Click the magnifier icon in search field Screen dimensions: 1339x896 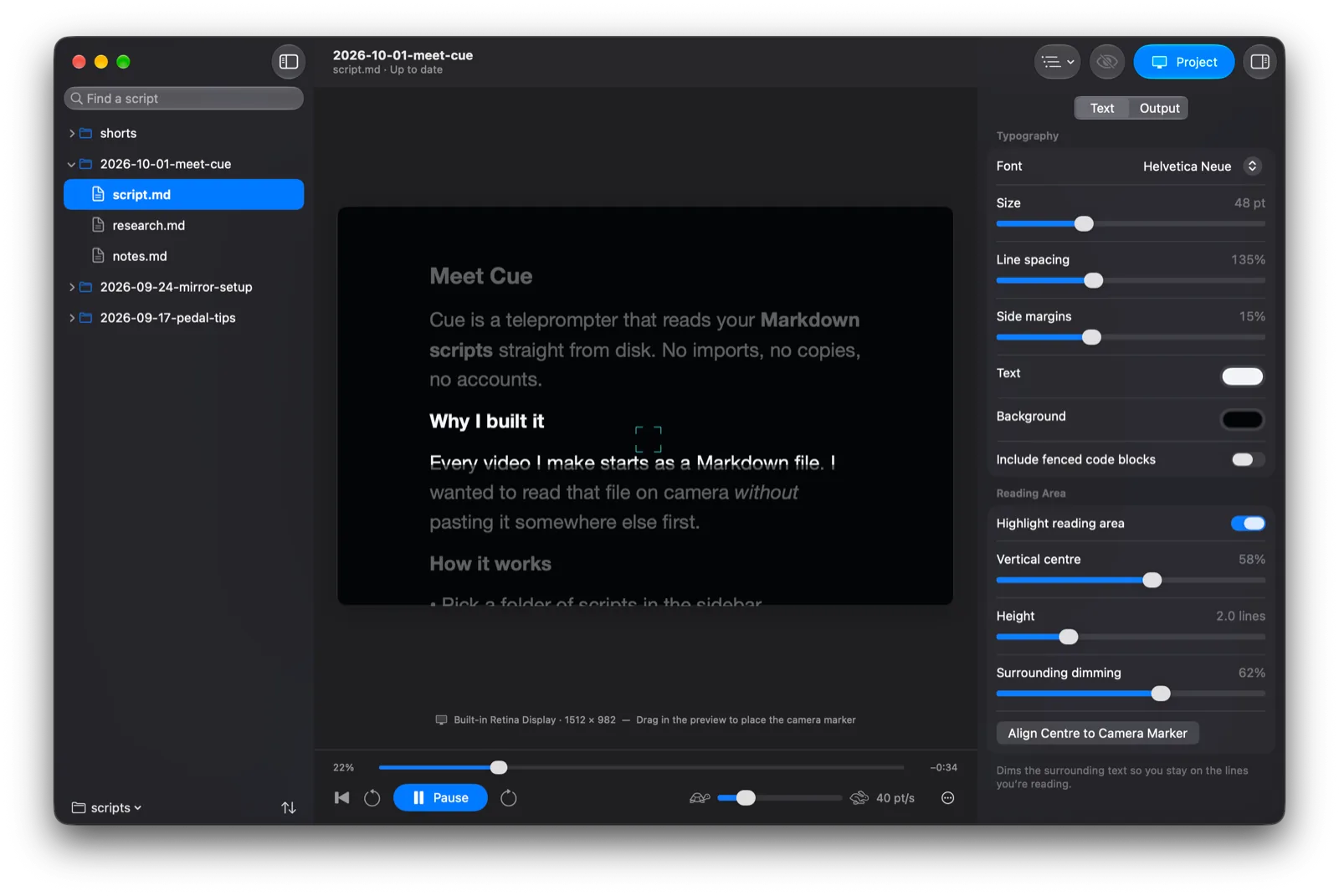coord(77,99)
